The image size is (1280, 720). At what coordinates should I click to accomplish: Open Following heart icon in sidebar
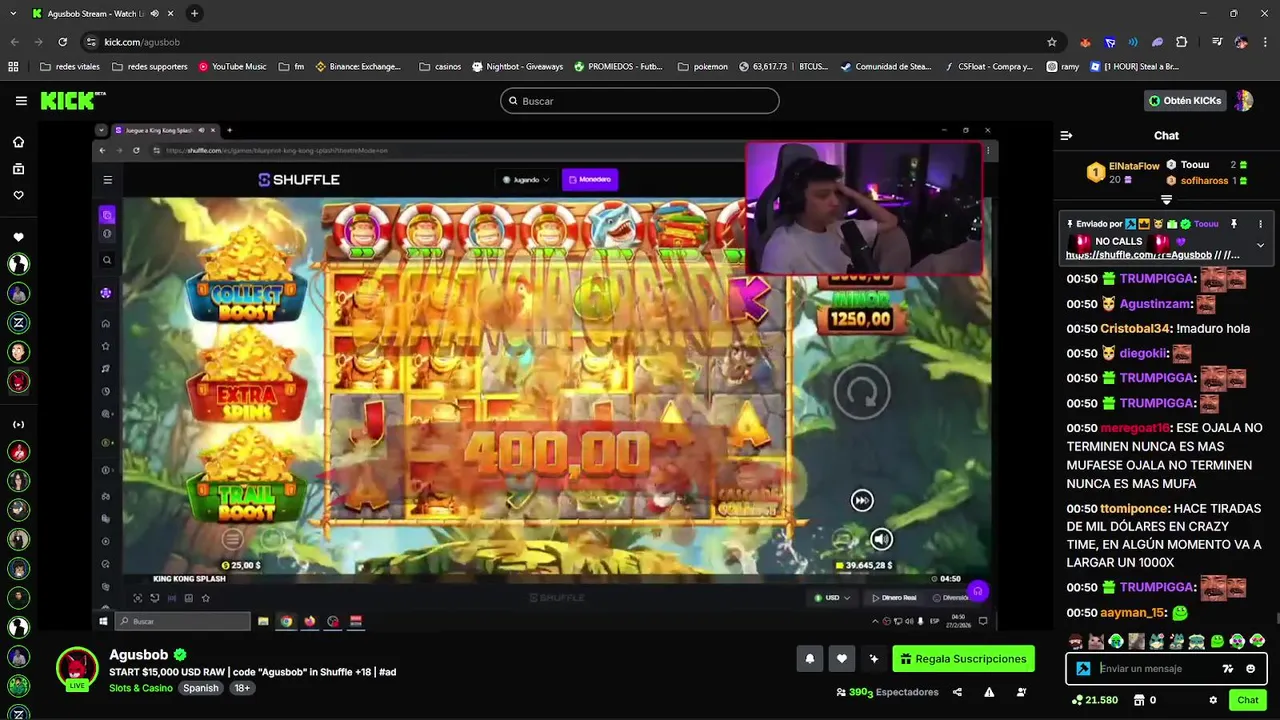[18, 195]
